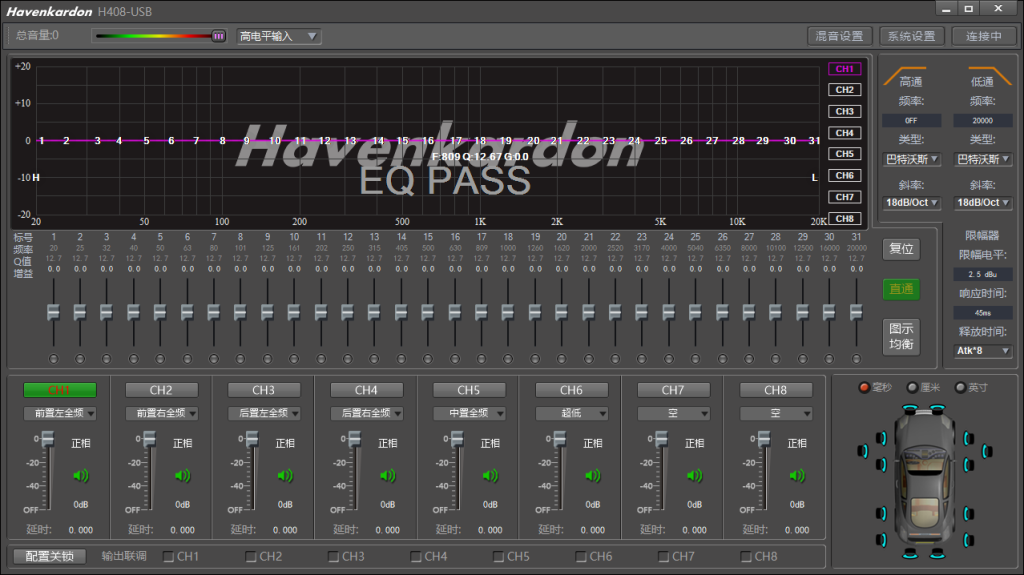
Task: Open the low-pass slope 18dB/Oct dropdown
Action: (x=983, y=203)
